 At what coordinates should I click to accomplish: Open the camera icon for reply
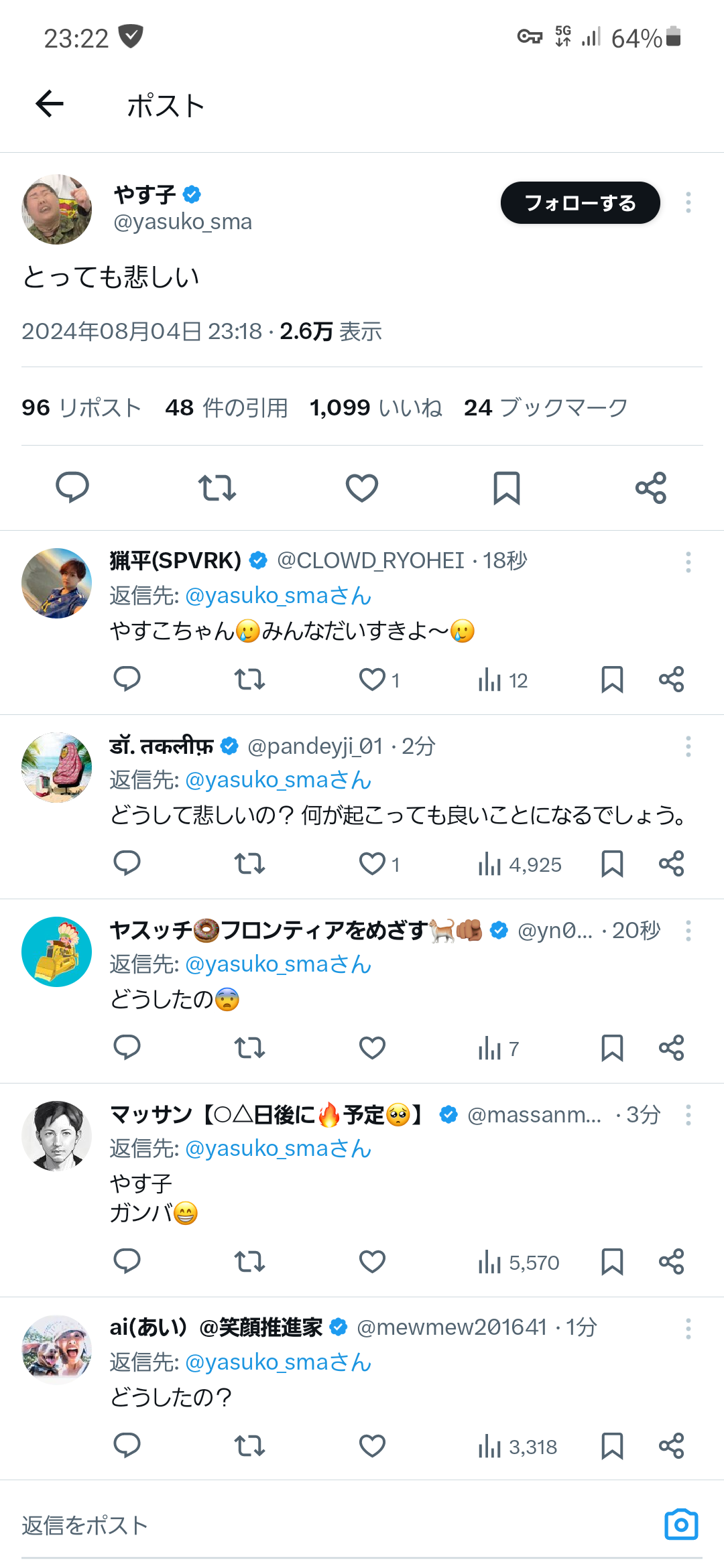(x=681, y=1524)
